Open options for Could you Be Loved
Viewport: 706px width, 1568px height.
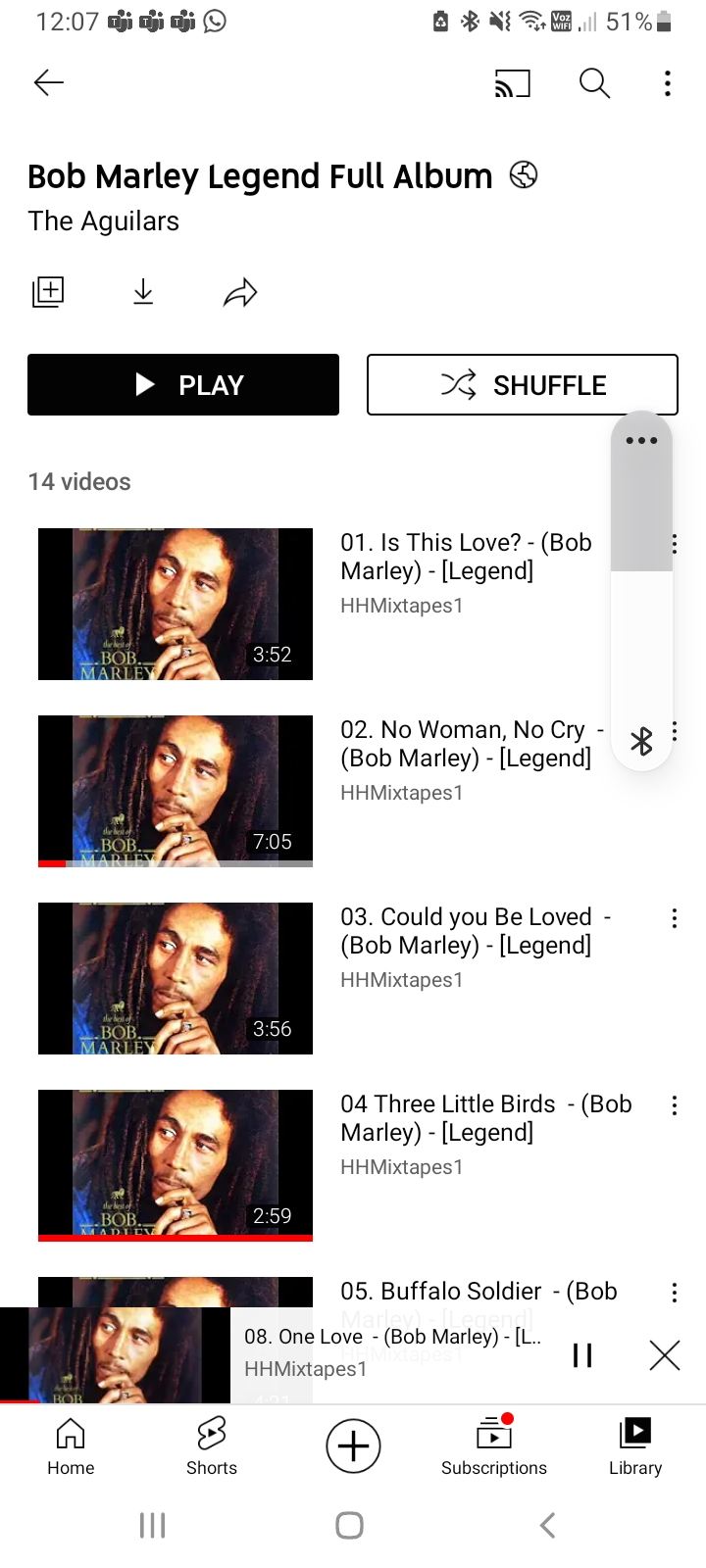click(x=674, y=918)
